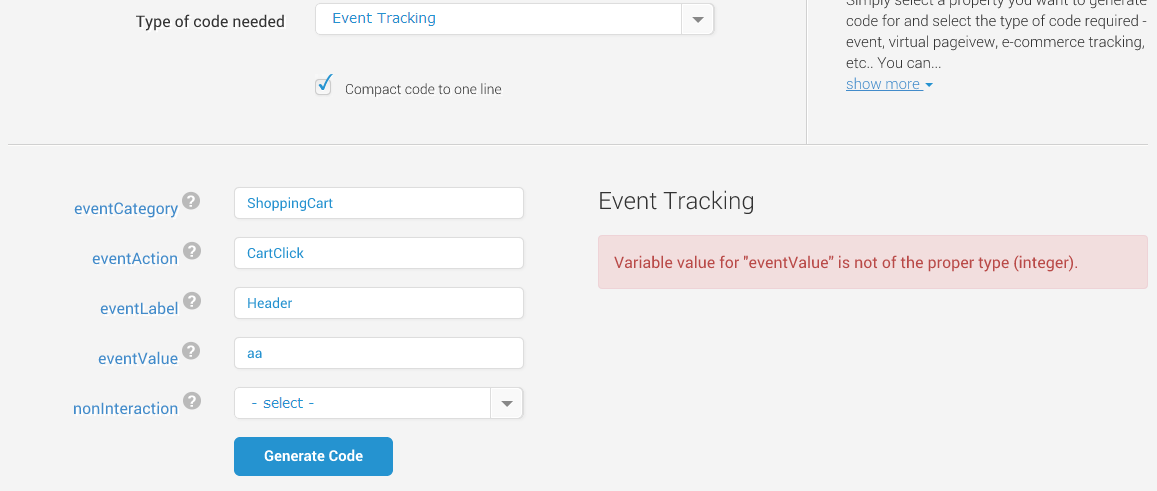Click the eventLabel label link

click(139, 309)
